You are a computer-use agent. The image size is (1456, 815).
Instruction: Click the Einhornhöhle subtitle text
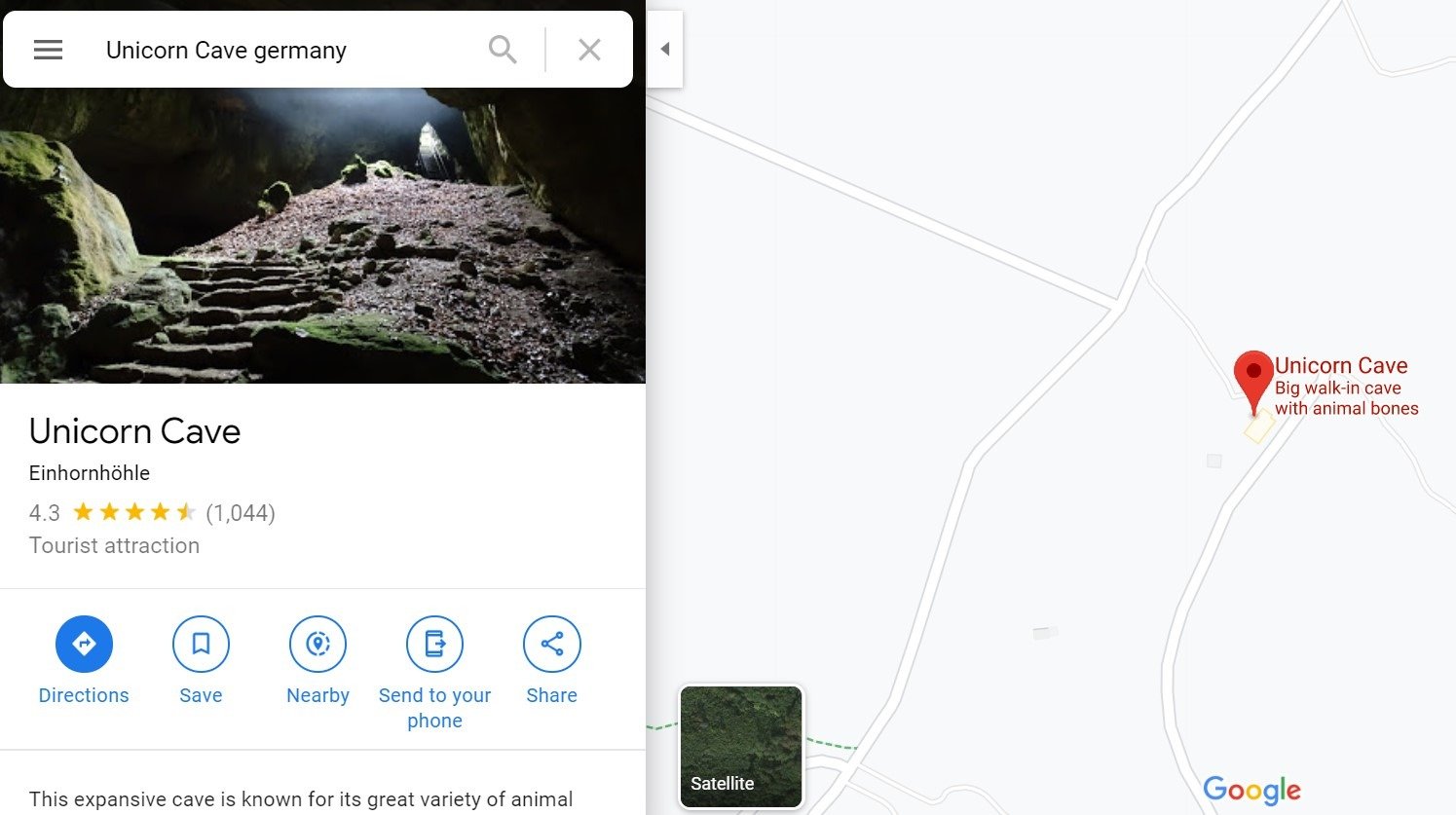point(90,473)
